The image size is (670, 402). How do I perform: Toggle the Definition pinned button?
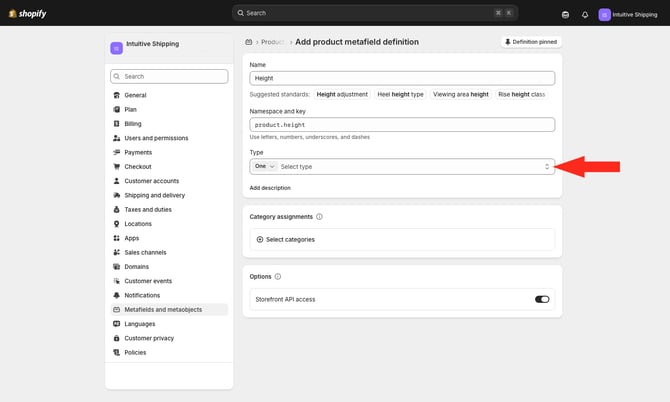[x=531, y=42]
